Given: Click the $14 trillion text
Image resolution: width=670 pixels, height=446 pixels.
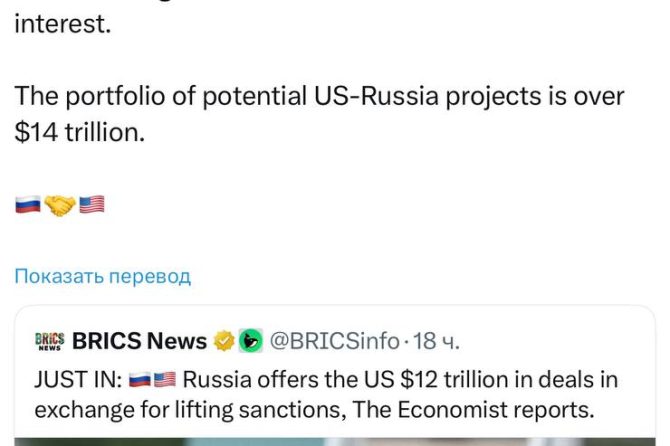Looking at the screenshot, I should click(80, 131).
